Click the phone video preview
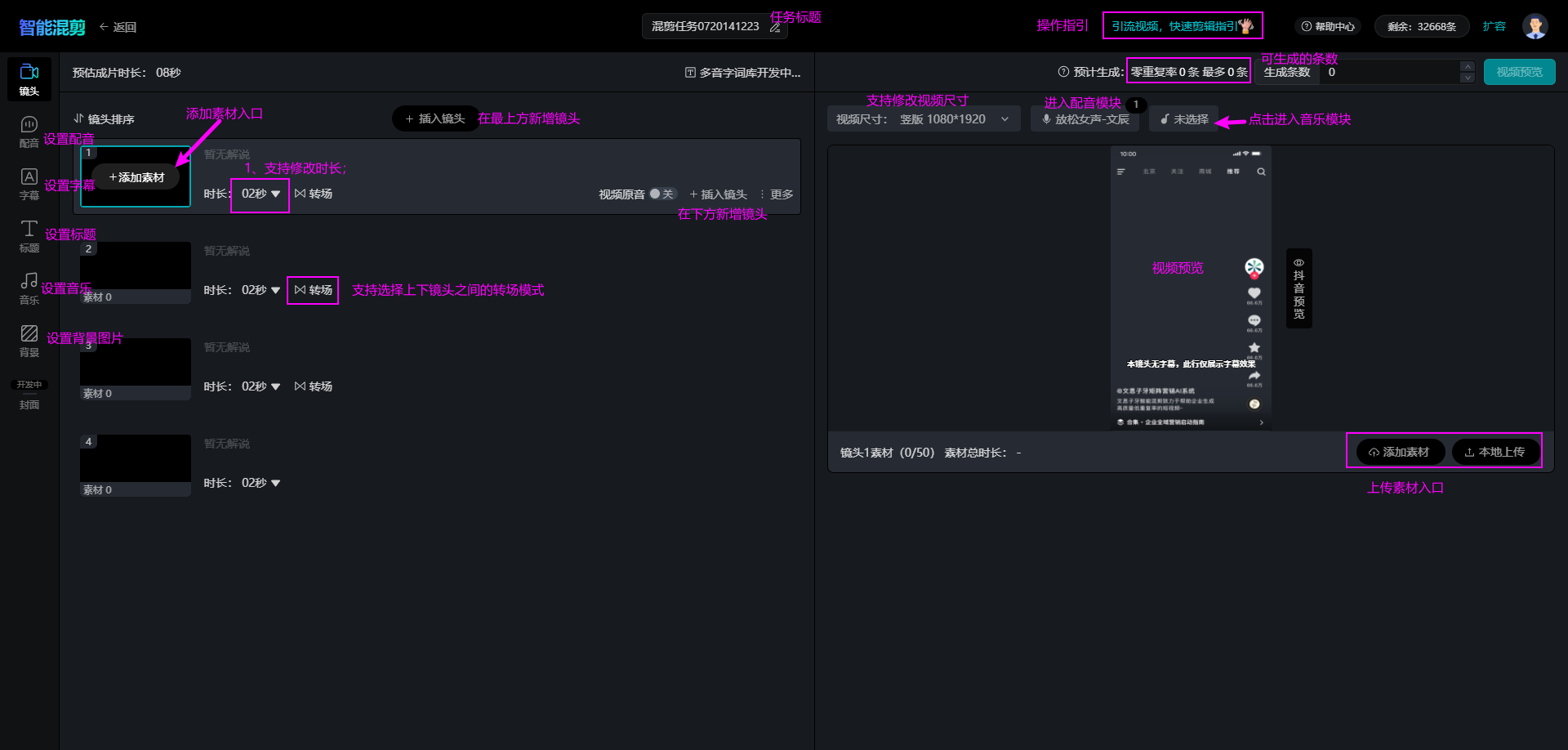Screen dimensions: 1568x750 [x=1191, y=288]
